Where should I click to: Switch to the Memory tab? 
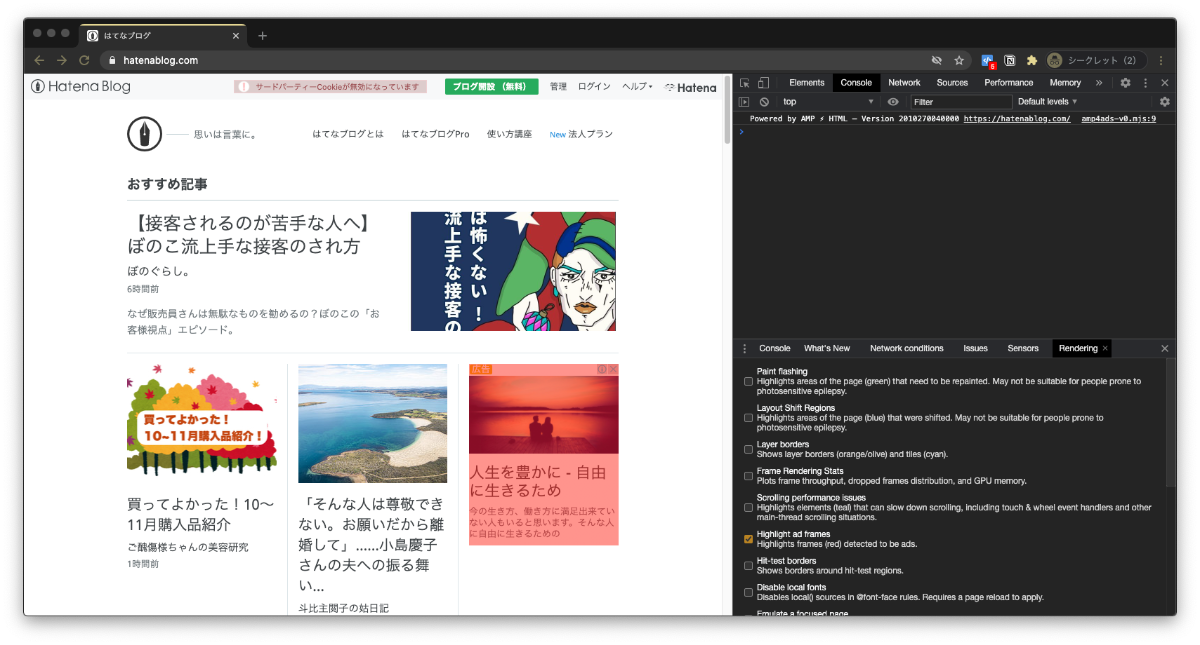(1065, 83)
